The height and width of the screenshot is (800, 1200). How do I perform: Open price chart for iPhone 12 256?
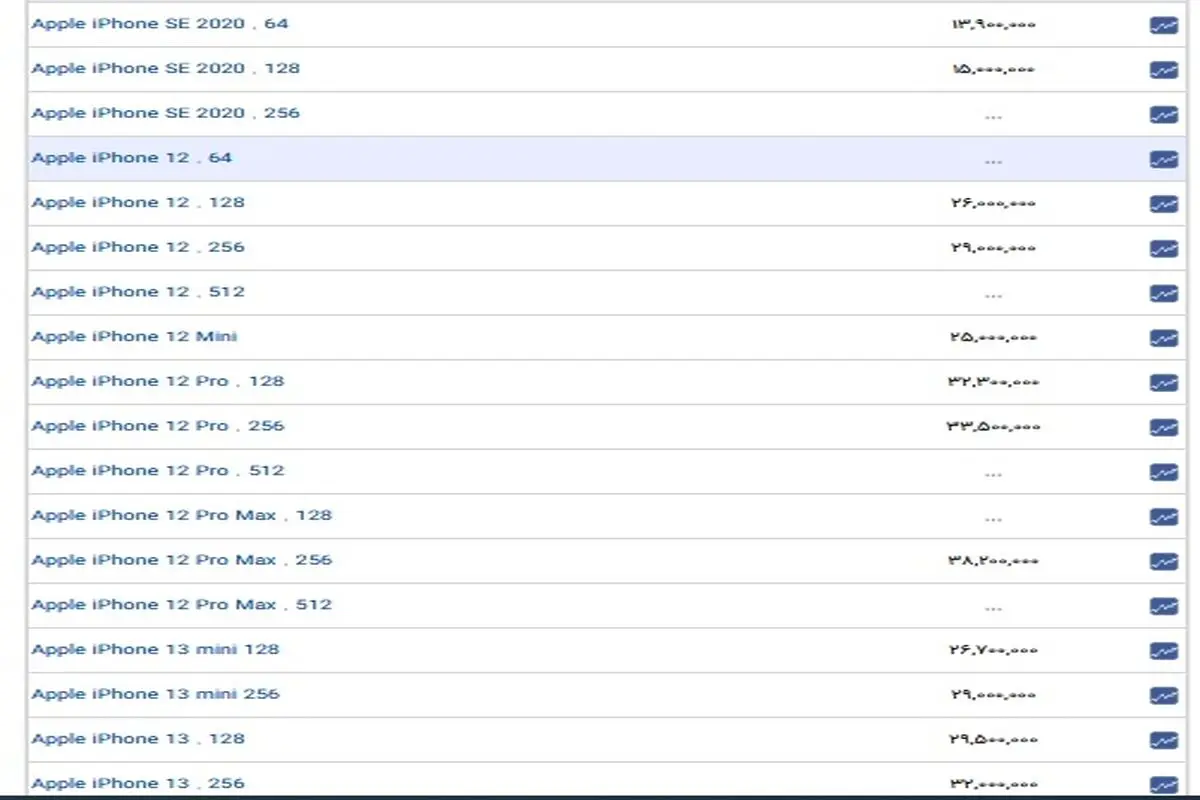1163,249
